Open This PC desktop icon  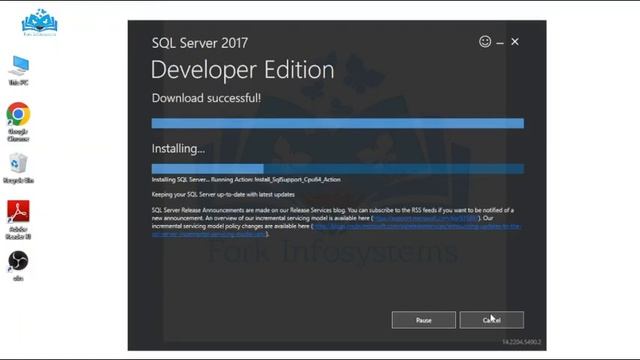point(18,70)
